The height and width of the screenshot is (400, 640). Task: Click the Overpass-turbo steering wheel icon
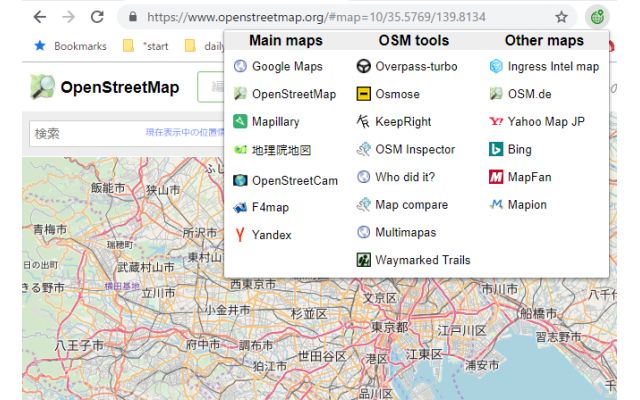point(363,66)
